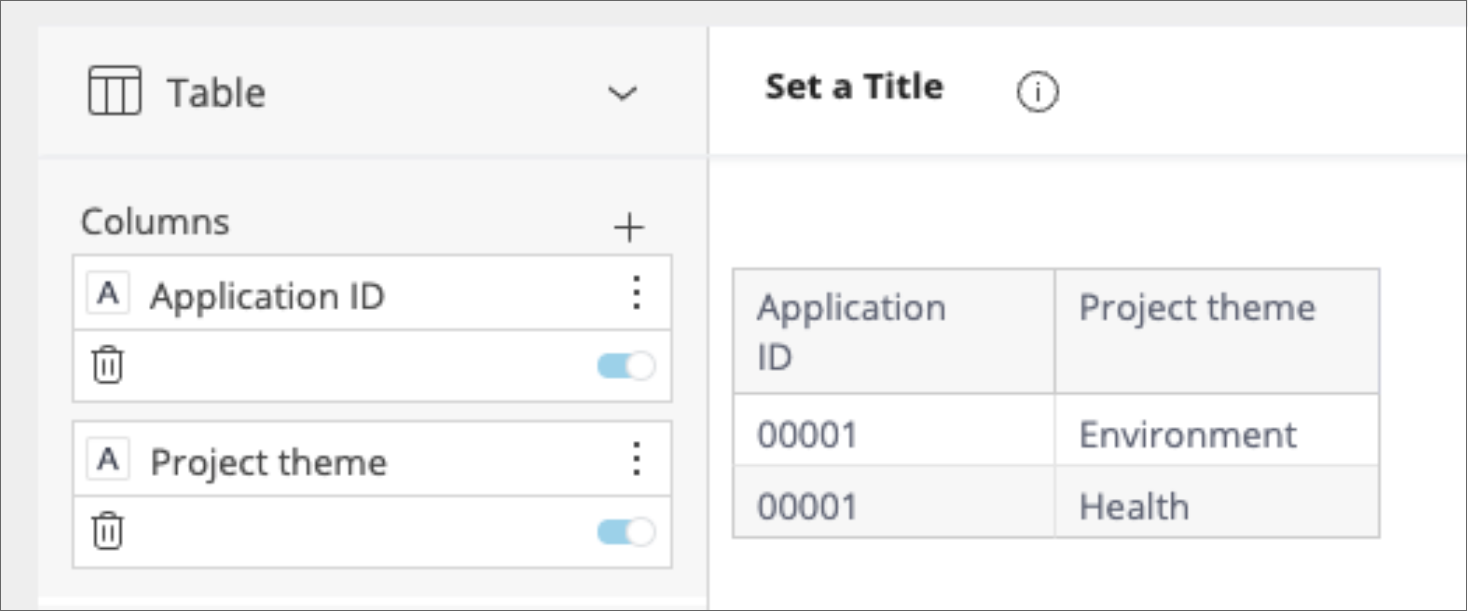Open Application ID column options menu
This screenshot has height=611, width=1468.
pyautogui.click(x=636, y=293)
